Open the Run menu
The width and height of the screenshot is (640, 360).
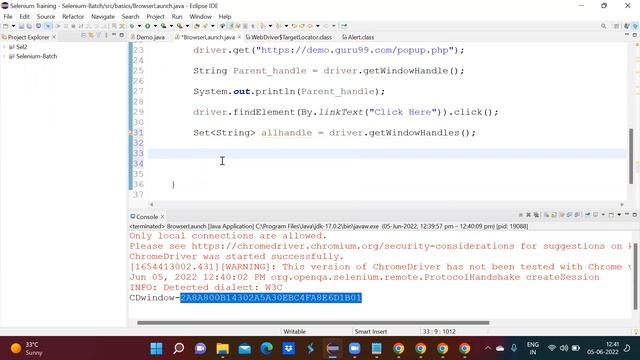[177, 16]
